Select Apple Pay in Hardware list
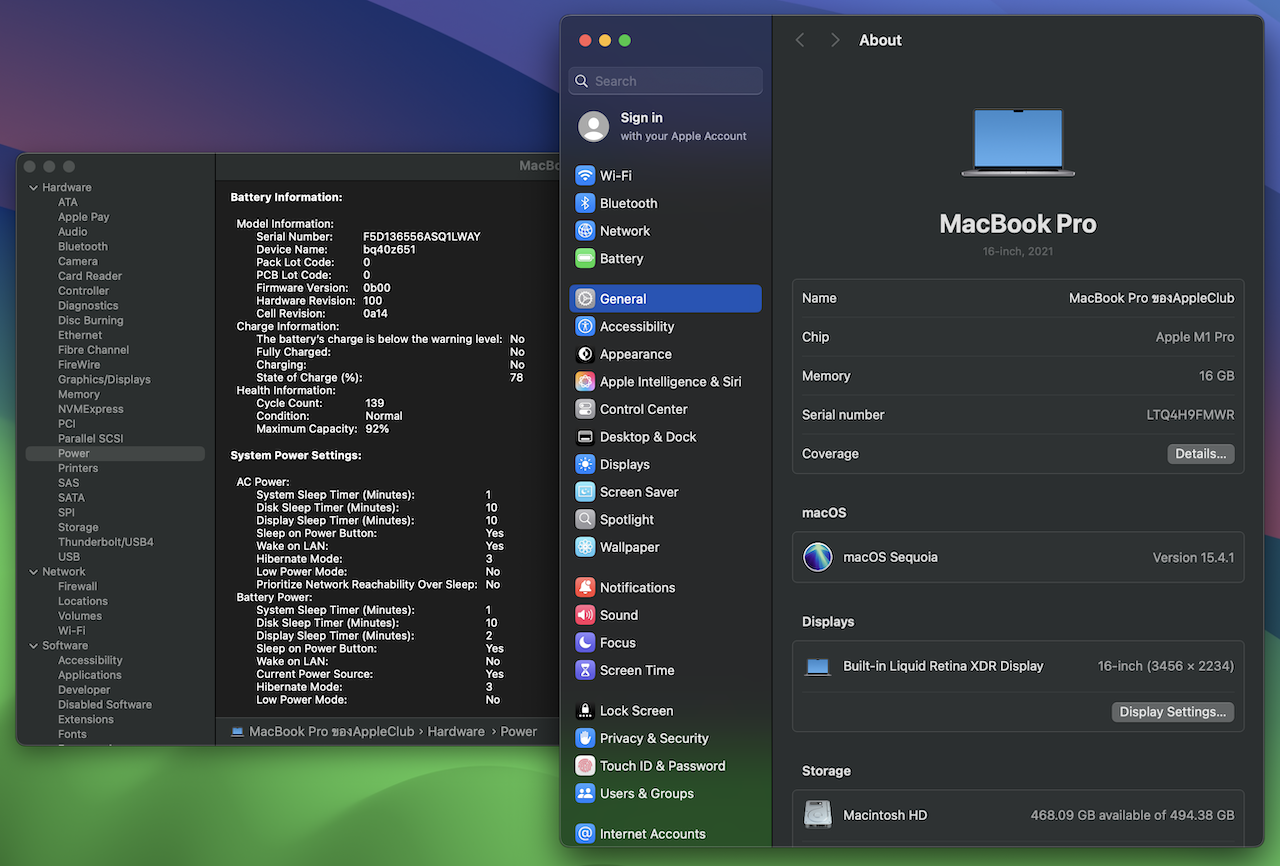 click(x=84, y=217)
